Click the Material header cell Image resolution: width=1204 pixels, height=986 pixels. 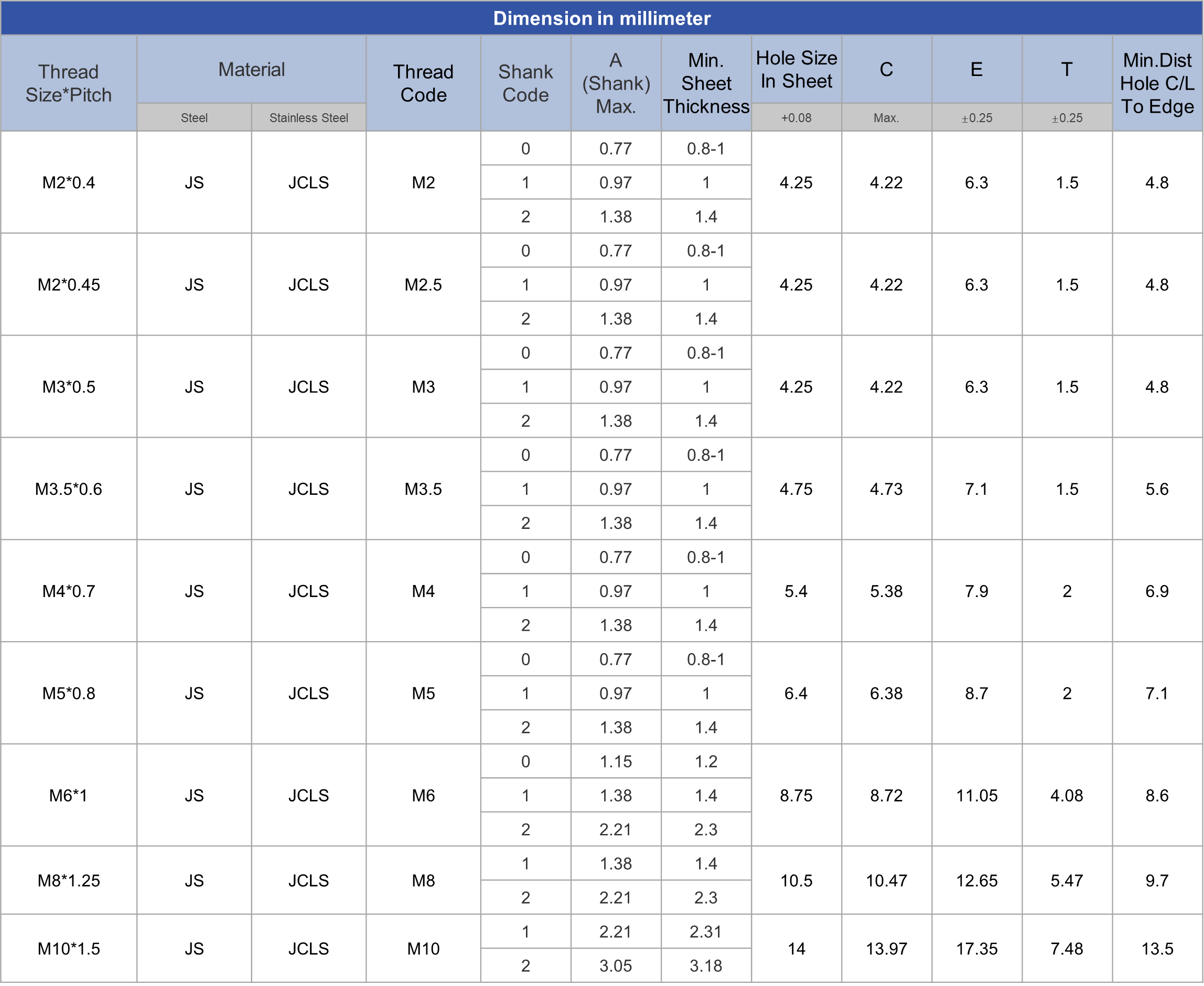[251, 69]
